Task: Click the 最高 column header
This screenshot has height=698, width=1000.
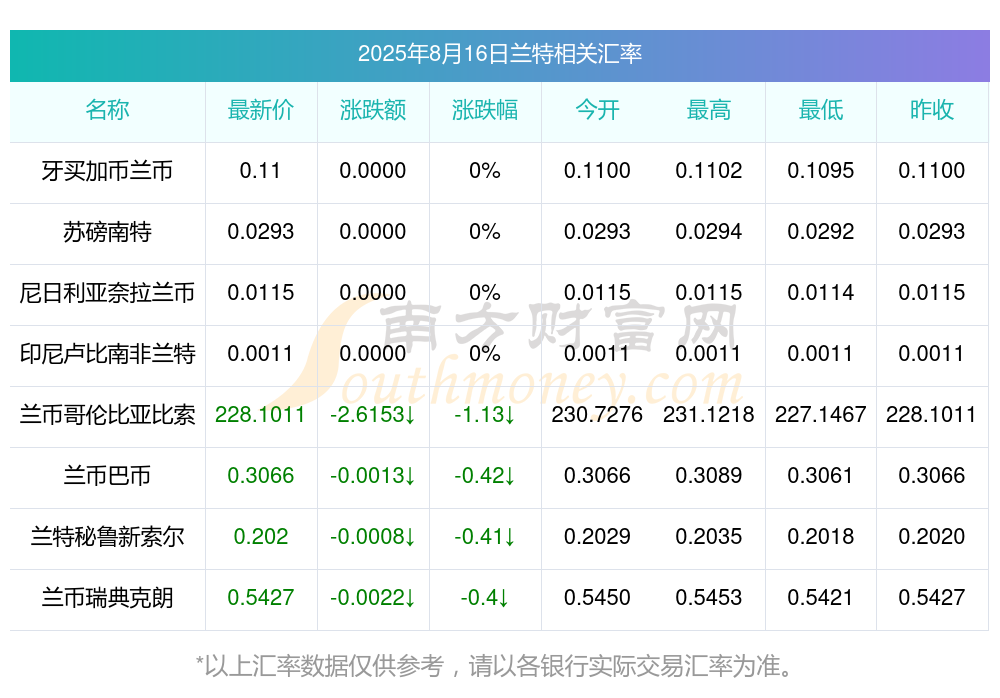Action: tap(709, 110)
